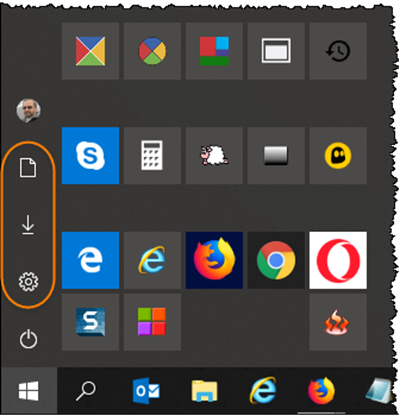
Task: Open the clock history tile
Action: (x=338, y=51)
